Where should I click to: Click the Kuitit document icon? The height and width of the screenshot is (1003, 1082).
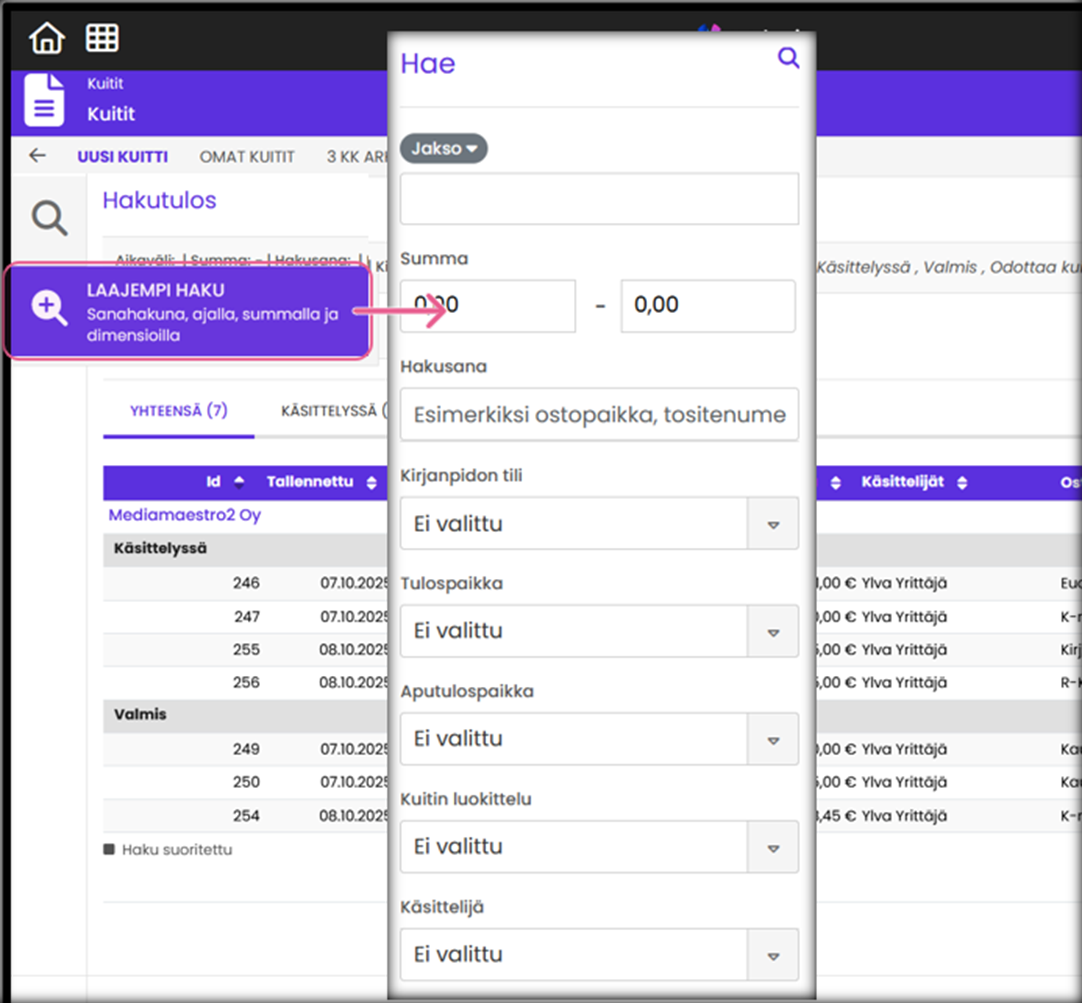(44, 101)
